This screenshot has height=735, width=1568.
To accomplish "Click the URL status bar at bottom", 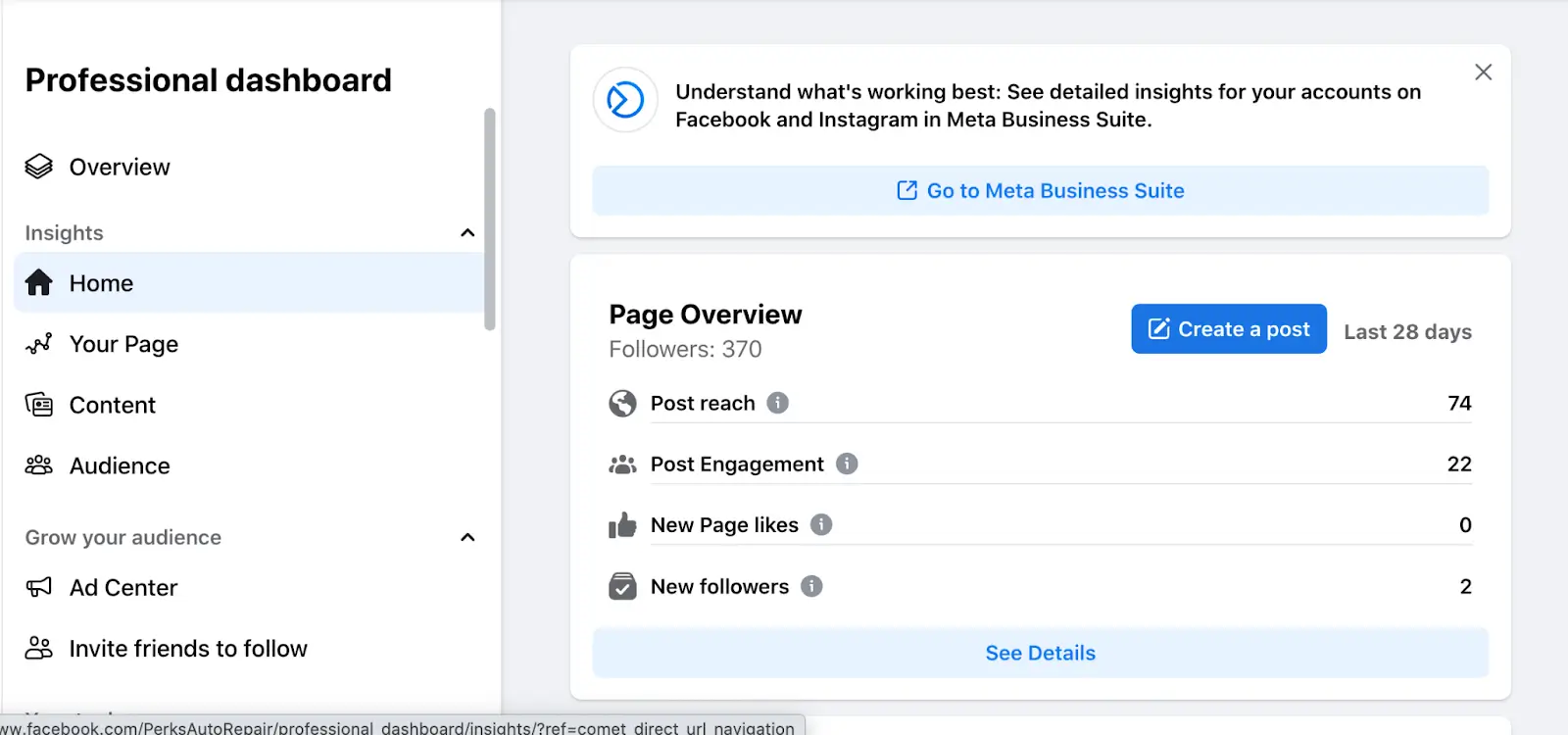I will coord(403,726).
